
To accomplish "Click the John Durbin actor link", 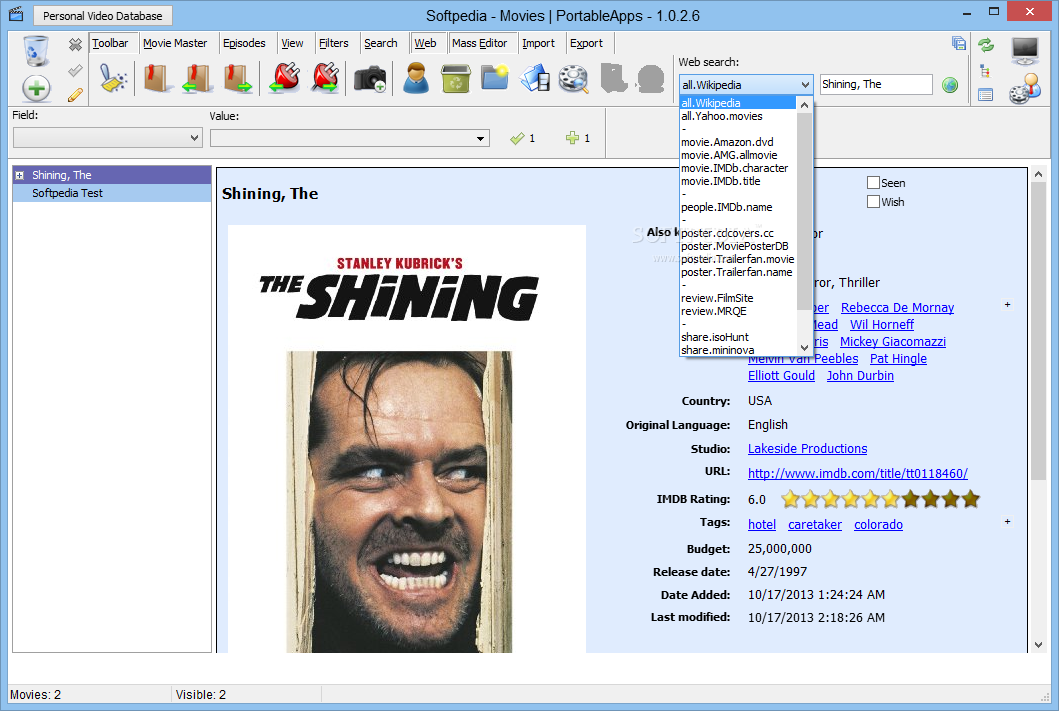I will pos(860,375).
